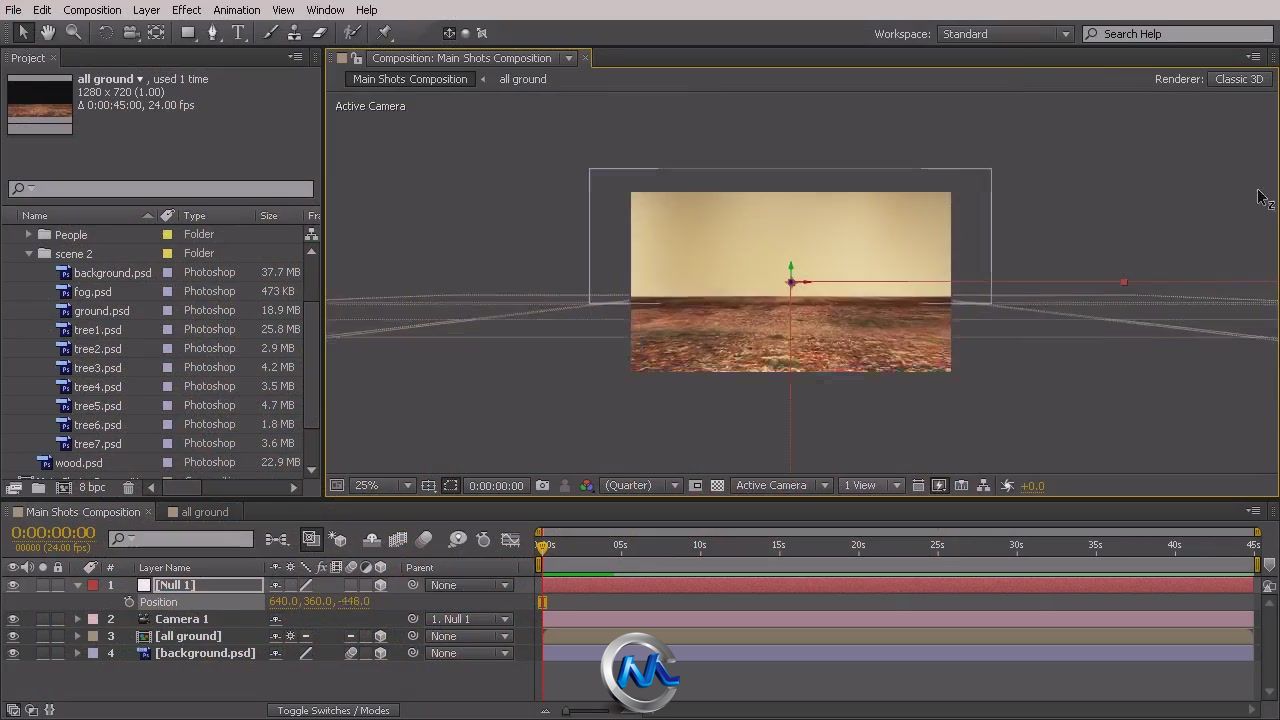This screenshot has width=1280, height=720.
Task: Click the 8 bpc color depth button
Action: [92, 488]
